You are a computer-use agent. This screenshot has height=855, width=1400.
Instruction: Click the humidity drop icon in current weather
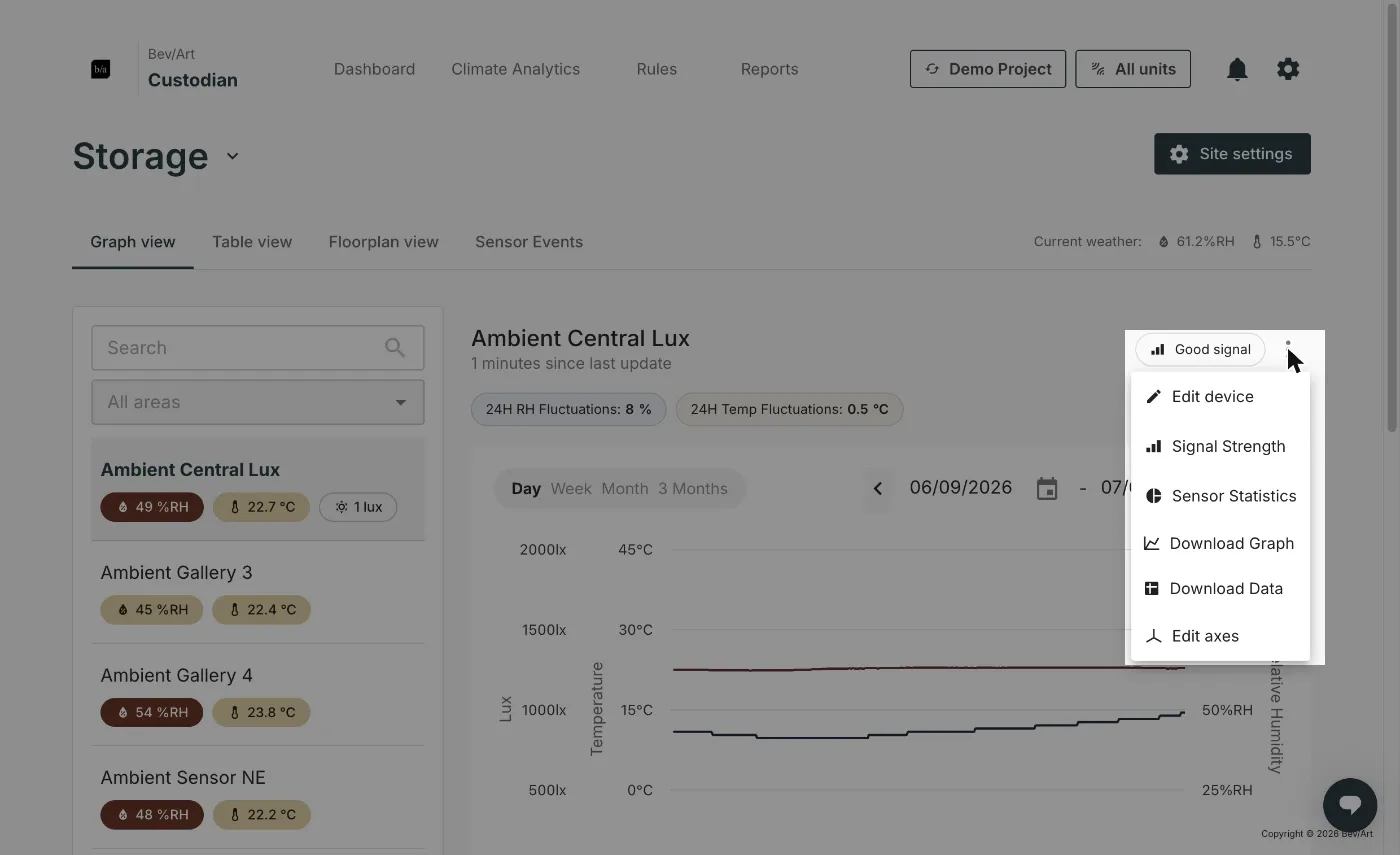tap(1164, 242)
